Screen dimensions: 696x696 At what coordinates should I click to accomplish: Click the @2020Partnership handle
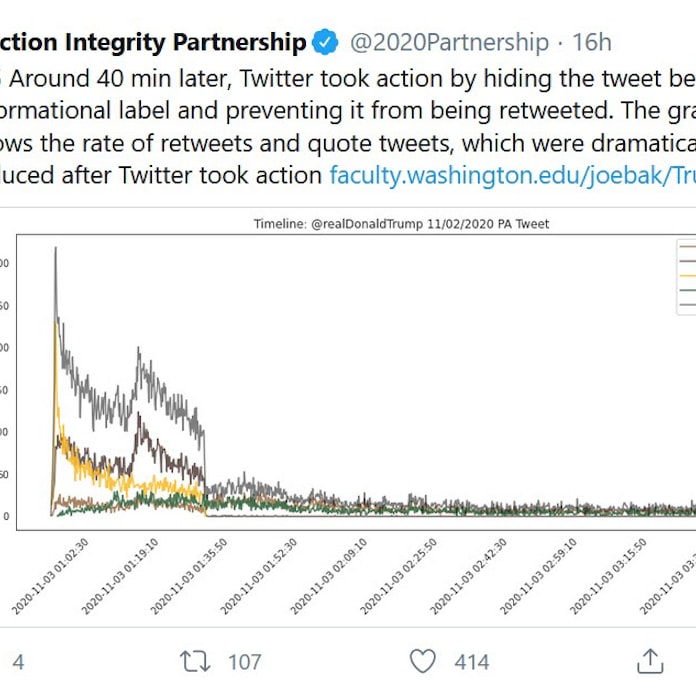(448, 42)
